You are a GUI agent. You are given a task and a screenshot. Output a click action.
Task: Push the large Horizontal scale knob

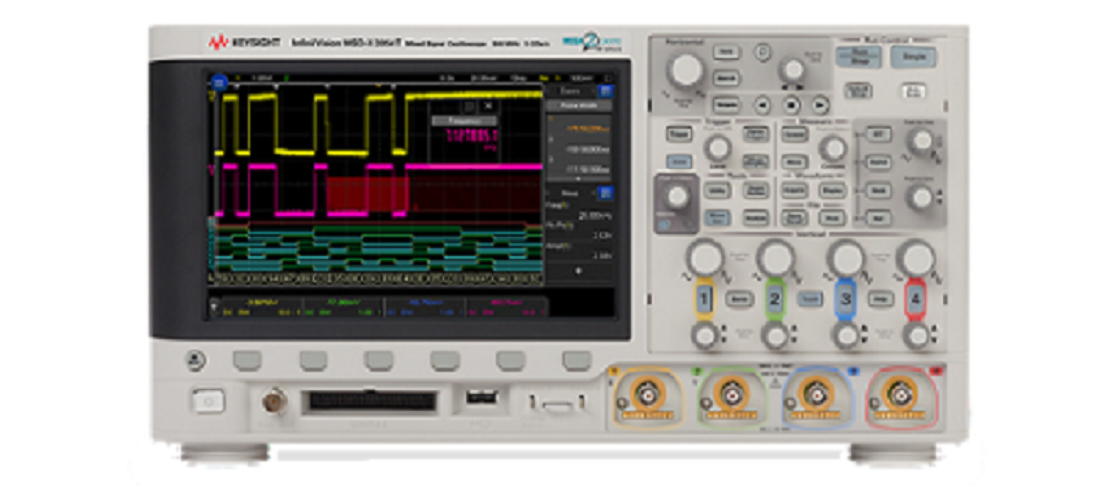coord(685,69)
